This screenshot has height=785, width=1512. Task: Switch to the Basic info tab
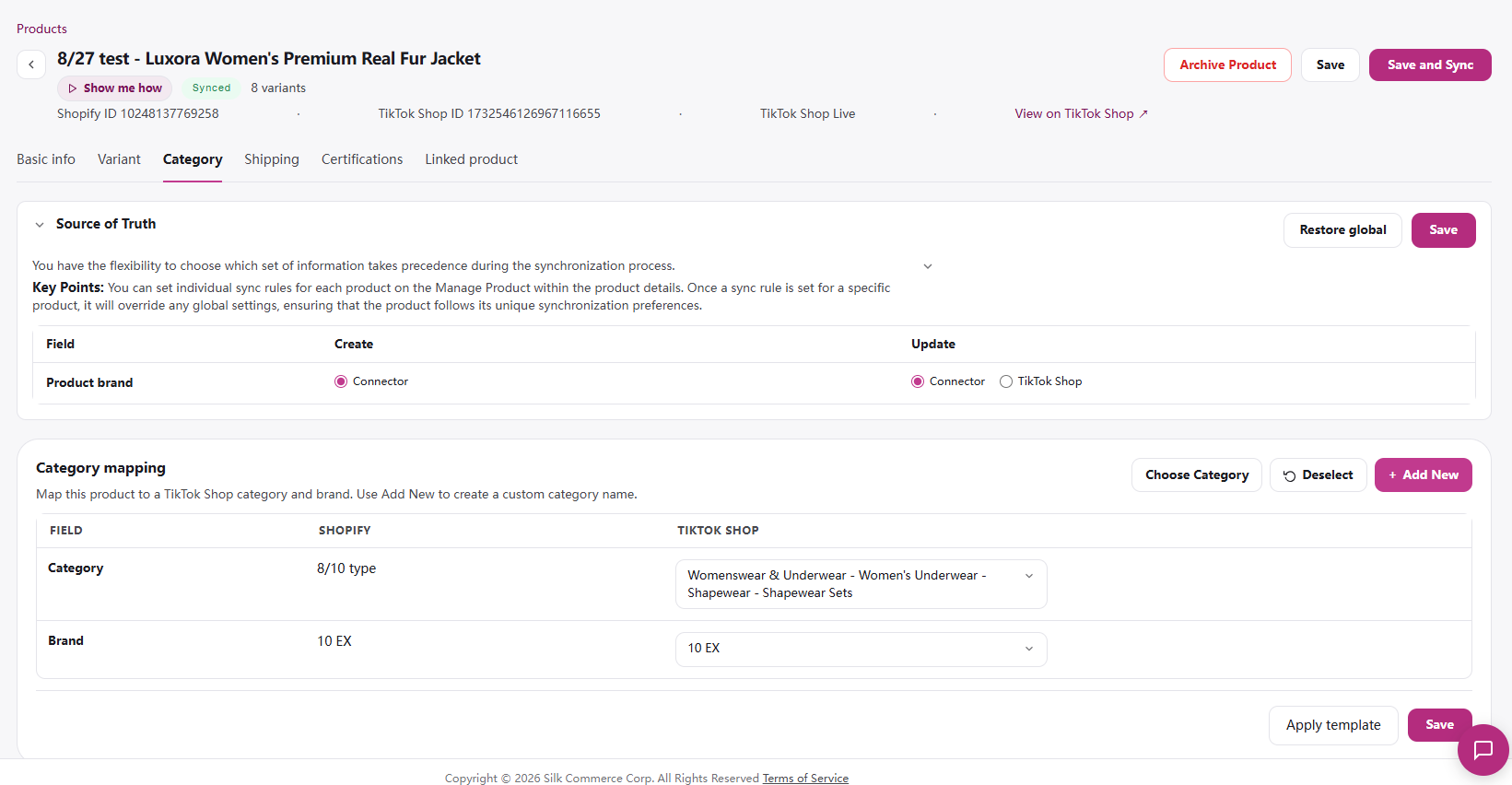(x=46, y=159)
